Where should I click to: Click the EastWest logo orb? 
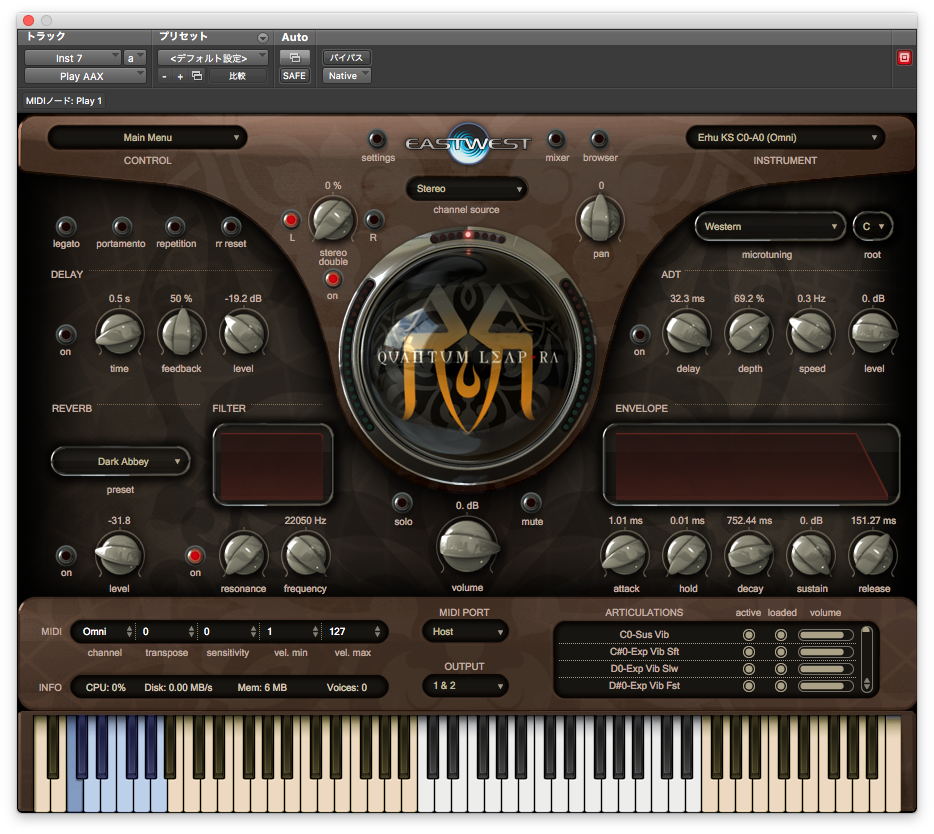pyautogui.click(x=468, y=143)
